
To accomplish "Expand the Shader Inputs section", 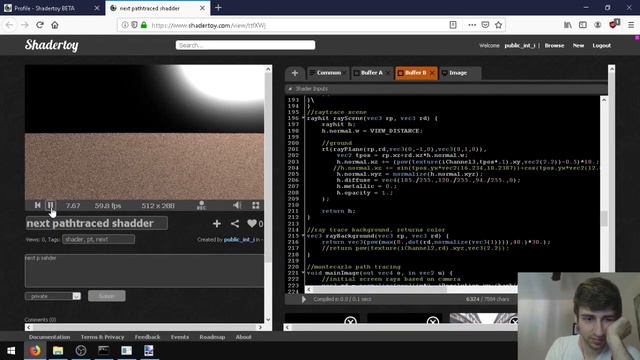I will 290,89.
